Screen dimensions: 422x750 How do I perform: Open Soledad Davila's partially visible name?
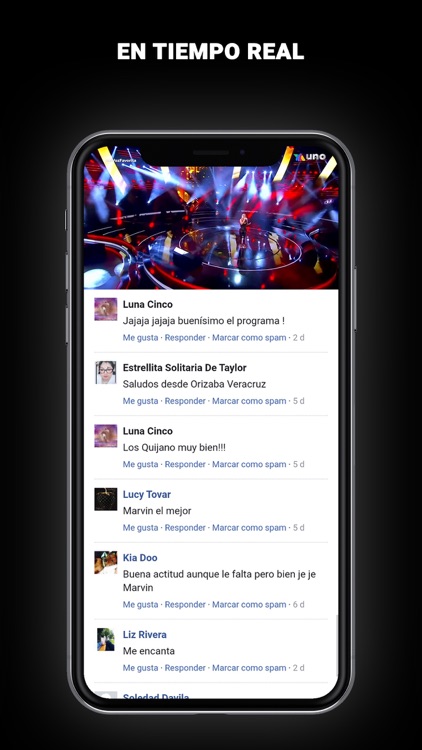155,697
